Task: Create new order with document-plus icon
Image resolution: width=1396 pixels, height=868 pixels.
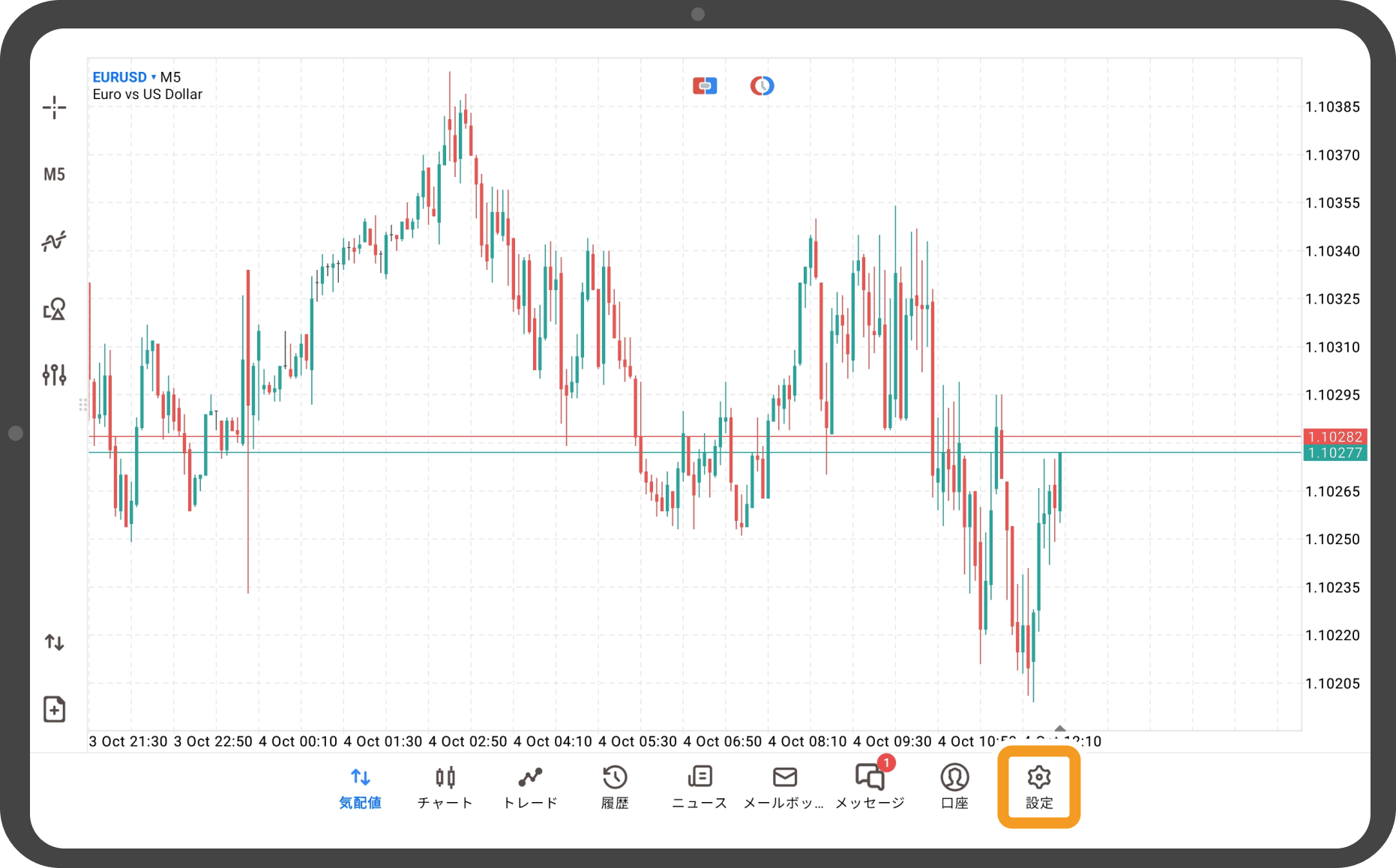Action: 54,709
